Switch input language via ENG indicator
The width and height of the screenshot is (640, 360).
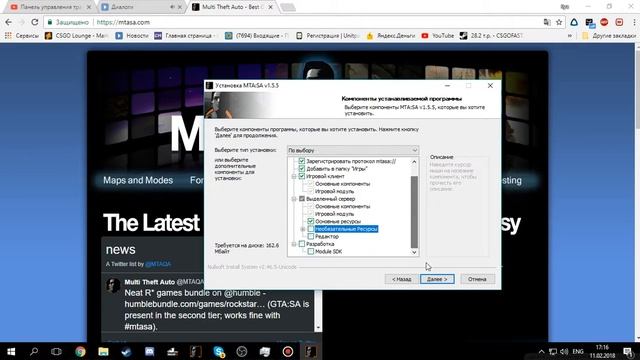[578, 351]
